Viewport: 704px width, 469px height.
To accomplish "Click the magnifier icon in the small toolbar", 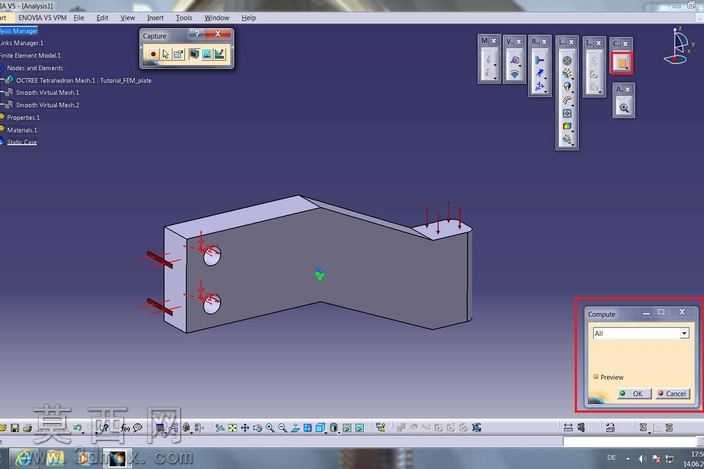I will (624, 108).
